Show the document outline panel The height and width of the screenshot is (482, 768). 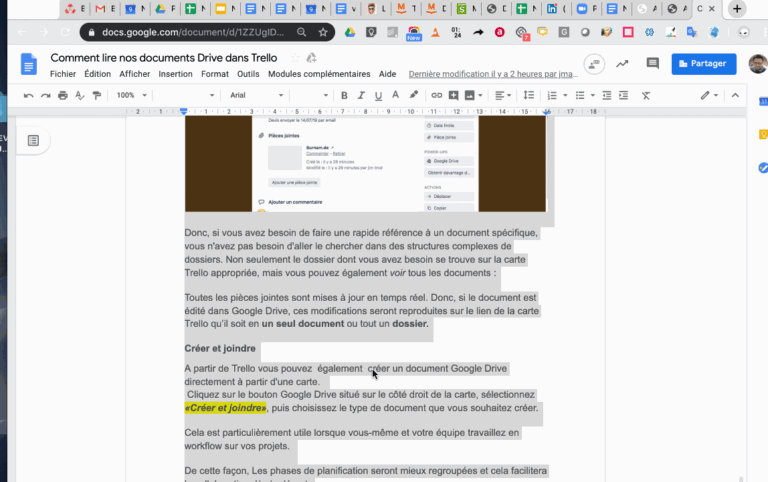[x=33, y=141]
